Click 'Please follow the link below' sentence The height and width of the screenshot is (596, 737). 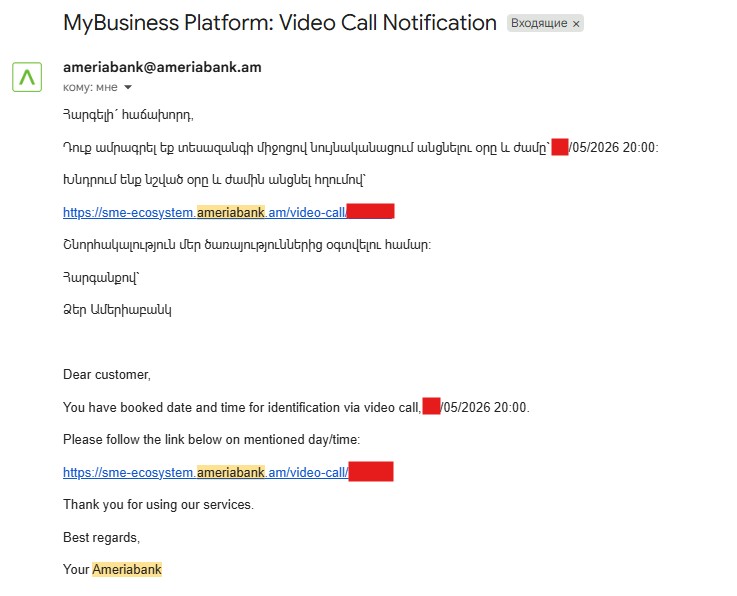tap(212, 439)
